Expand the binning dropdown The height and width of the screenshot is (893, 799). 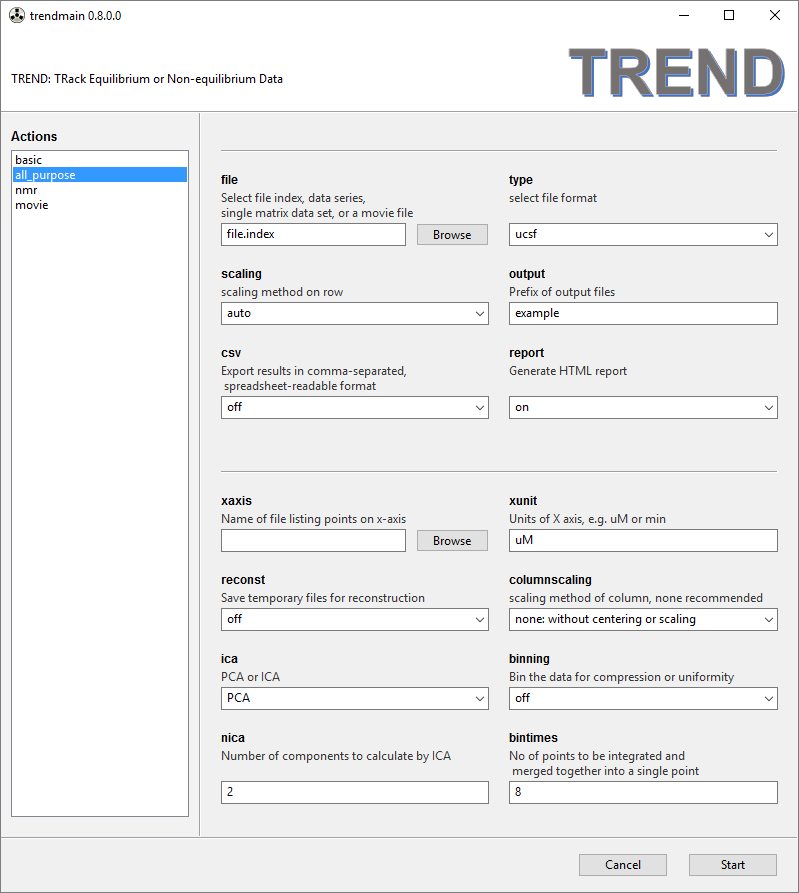[642, 698]
